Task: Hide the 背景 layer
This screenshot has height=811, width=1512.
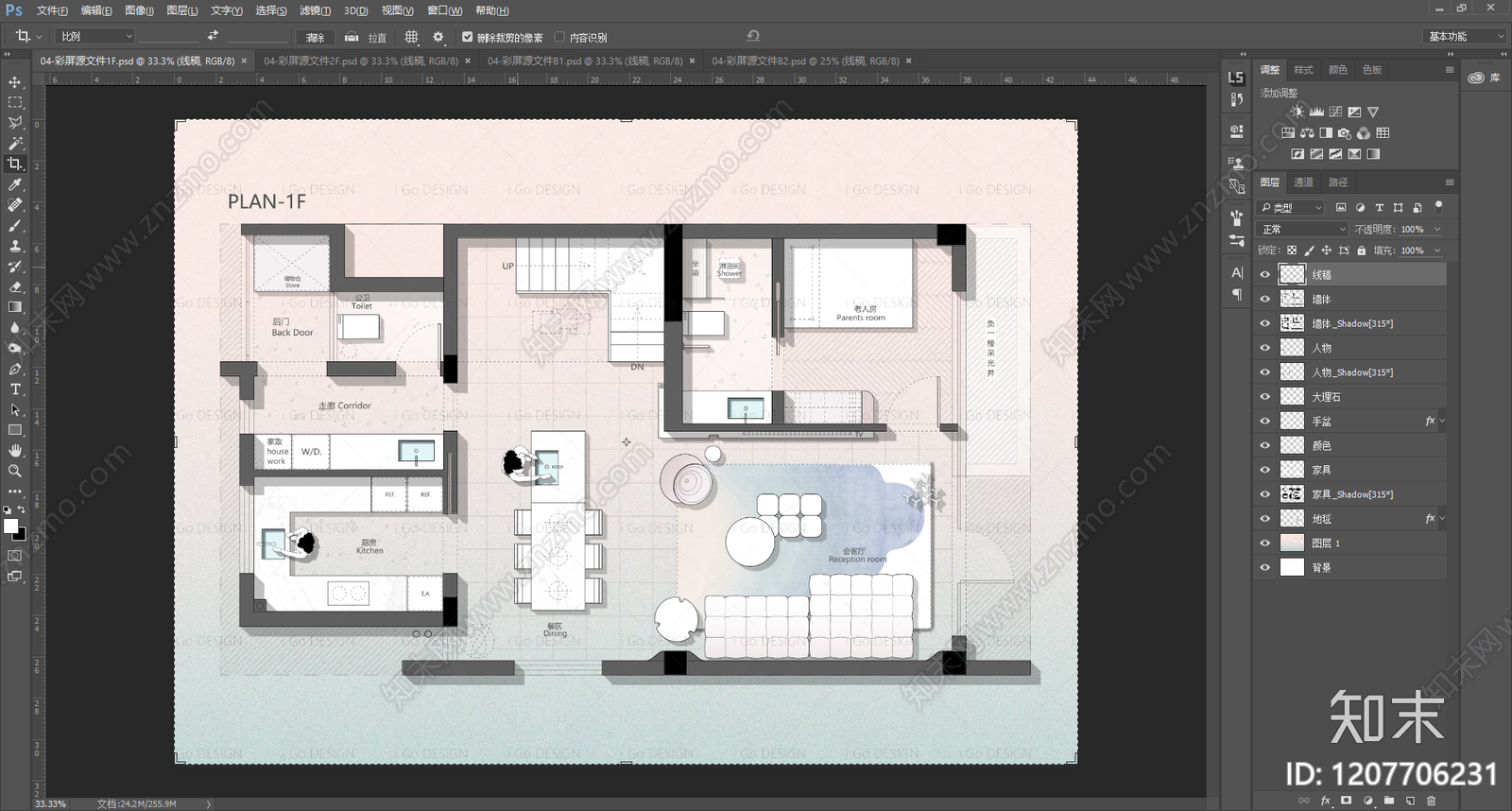Action: 1264,567
